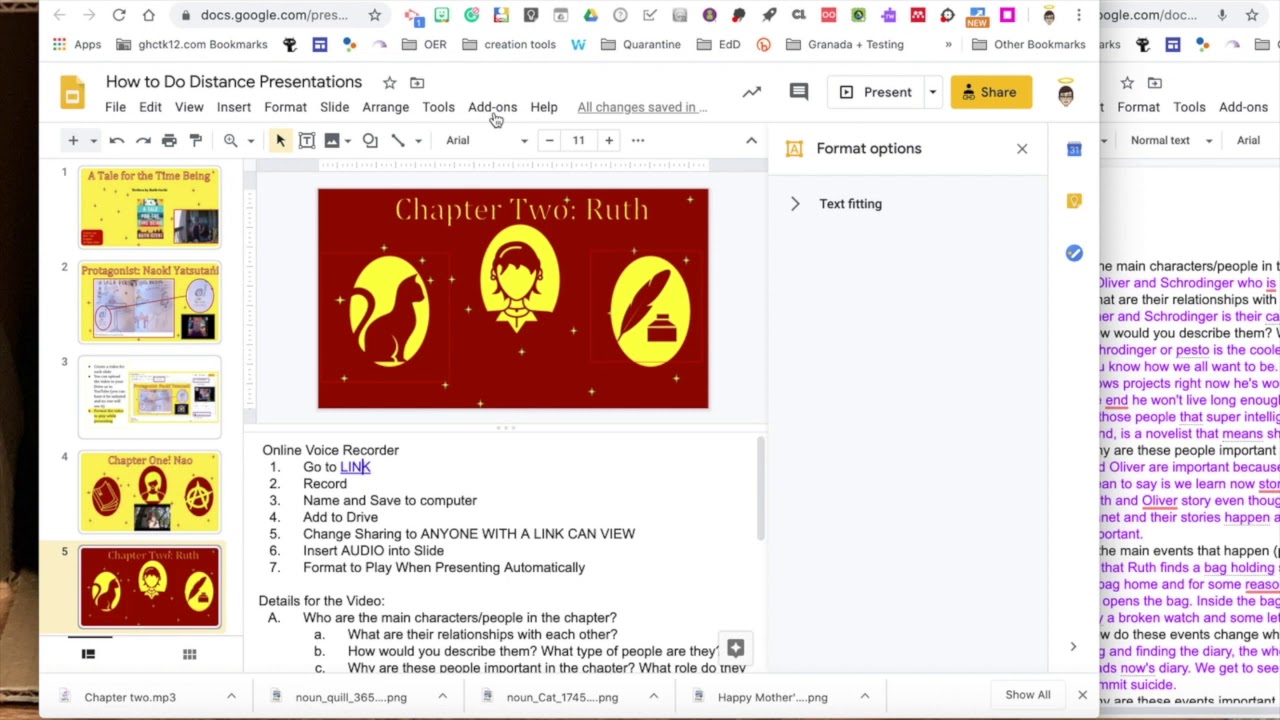Open the line type dropdown arrow
This screenshot has height=720, width=1280.
[x=418, y=141]
